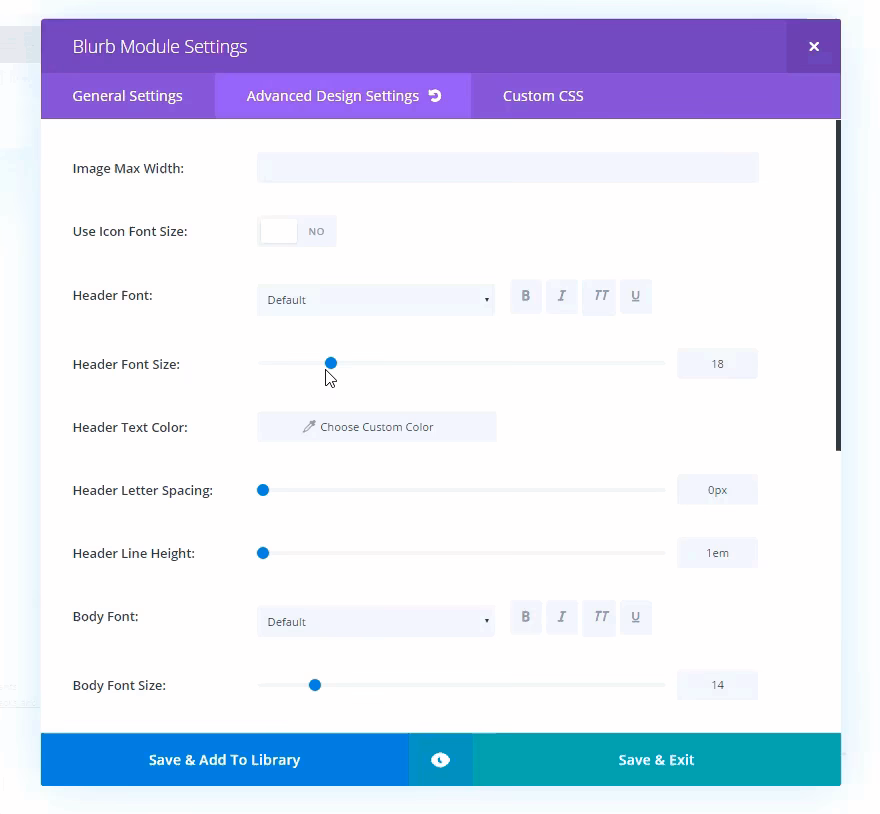Open the Body Font dropdown

(x=376, y=621)
